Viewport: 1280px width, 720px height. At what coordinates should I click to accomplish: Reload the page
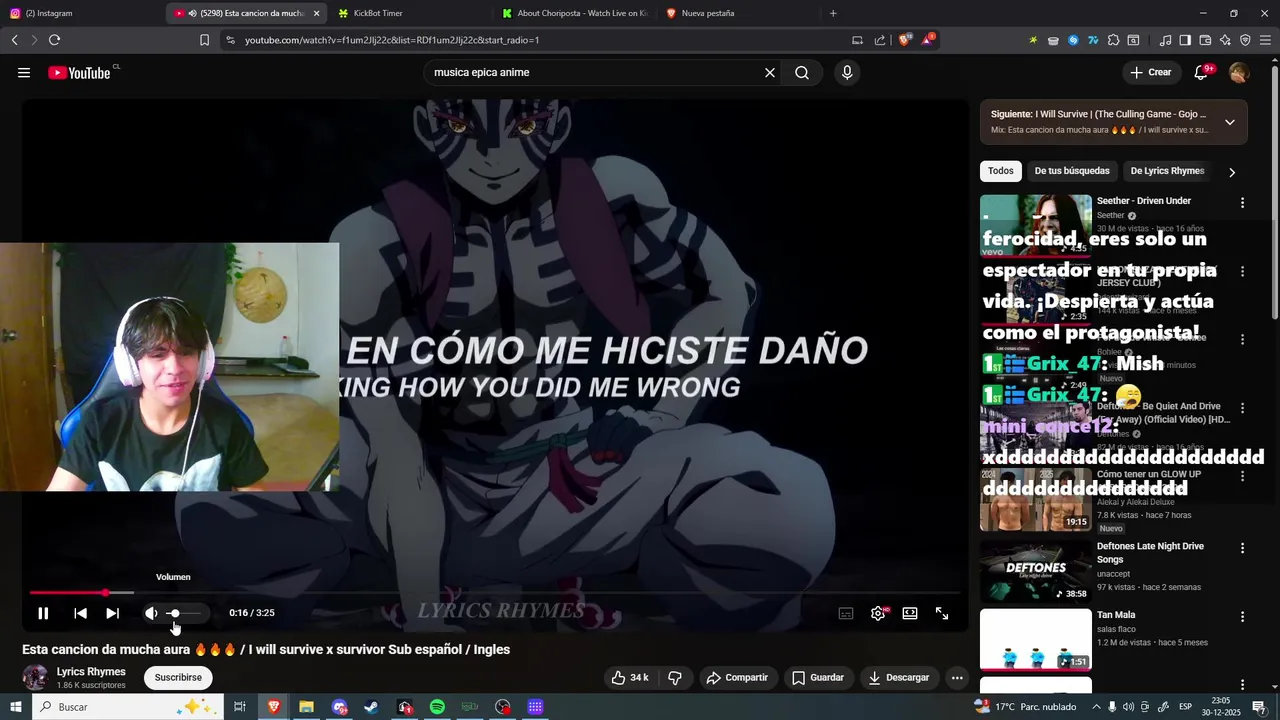(54, 40)
